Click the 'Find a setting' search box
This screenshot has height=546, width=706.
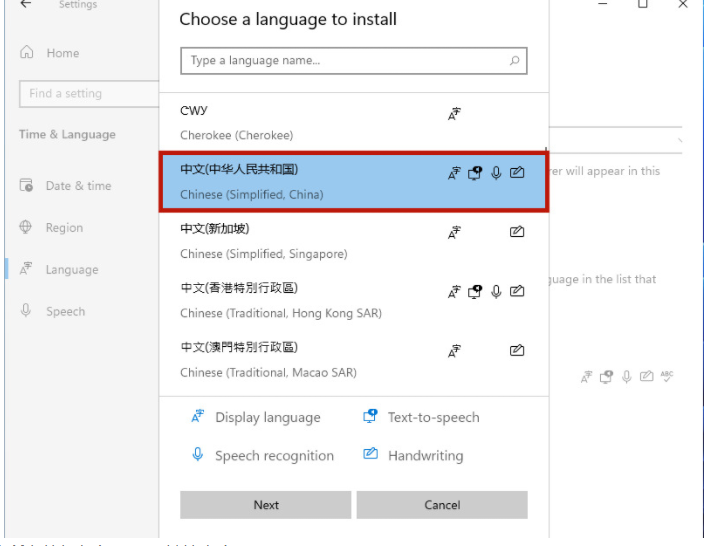88,94
